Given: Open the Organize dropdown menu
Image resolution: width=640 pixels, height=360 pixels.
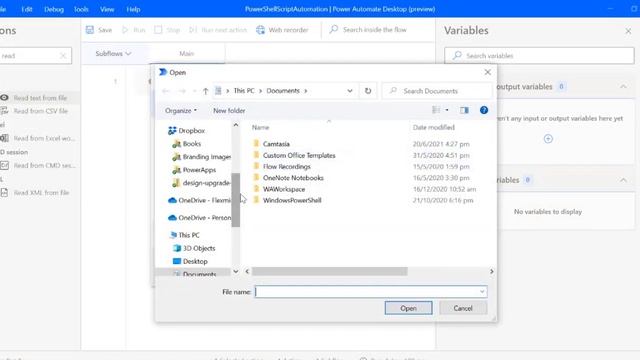Looking at the screenshot, I should coord(181,111).
